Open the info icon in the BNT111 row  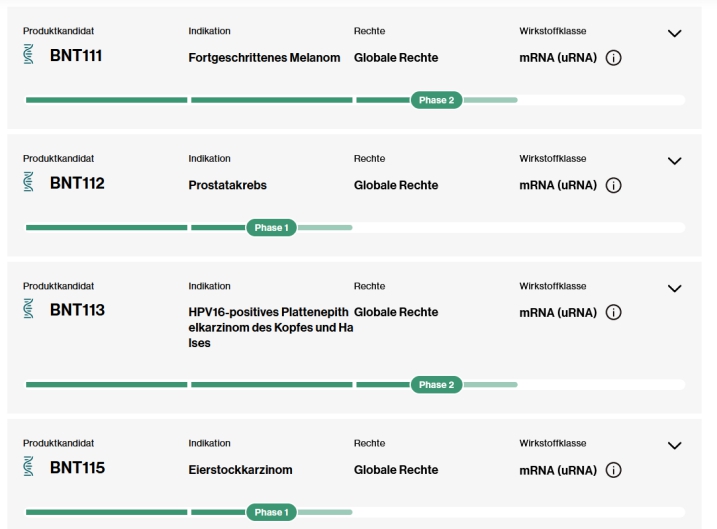coord(614,58)
